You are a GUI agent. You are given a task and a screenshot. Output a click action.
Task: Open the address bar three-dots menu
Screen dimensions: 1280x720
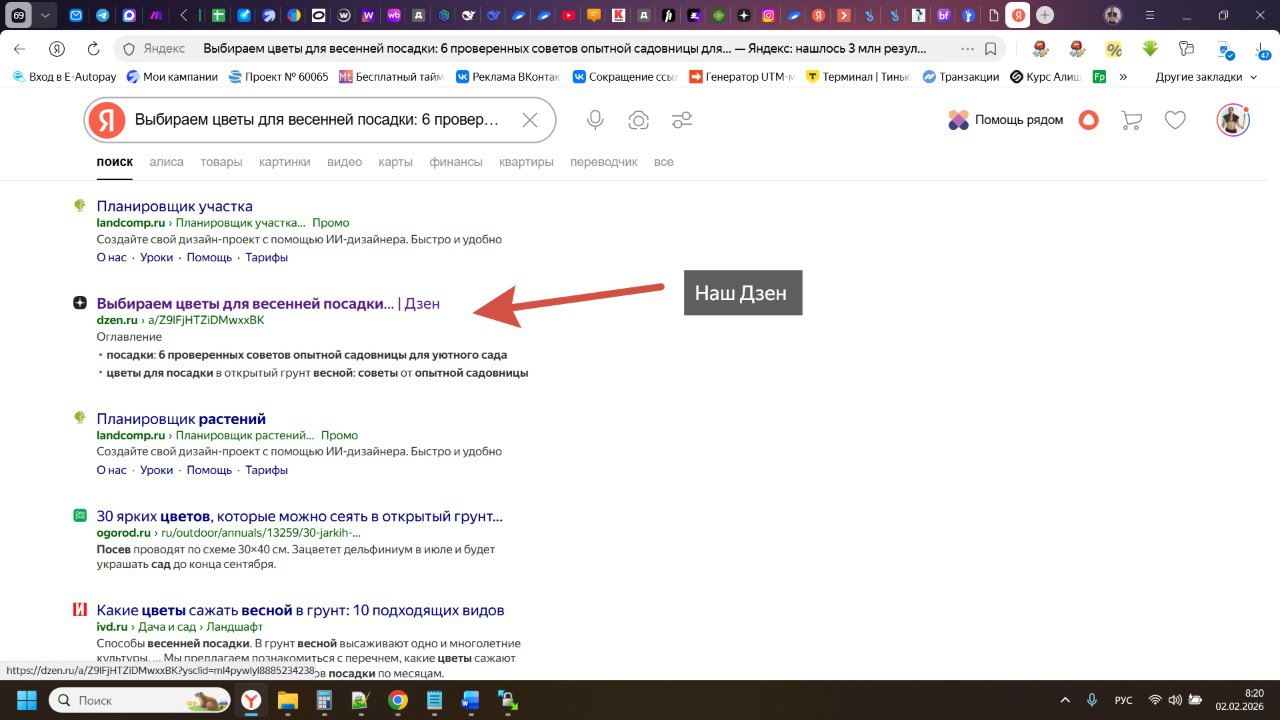pyautogui.click(x=967, y=48)
